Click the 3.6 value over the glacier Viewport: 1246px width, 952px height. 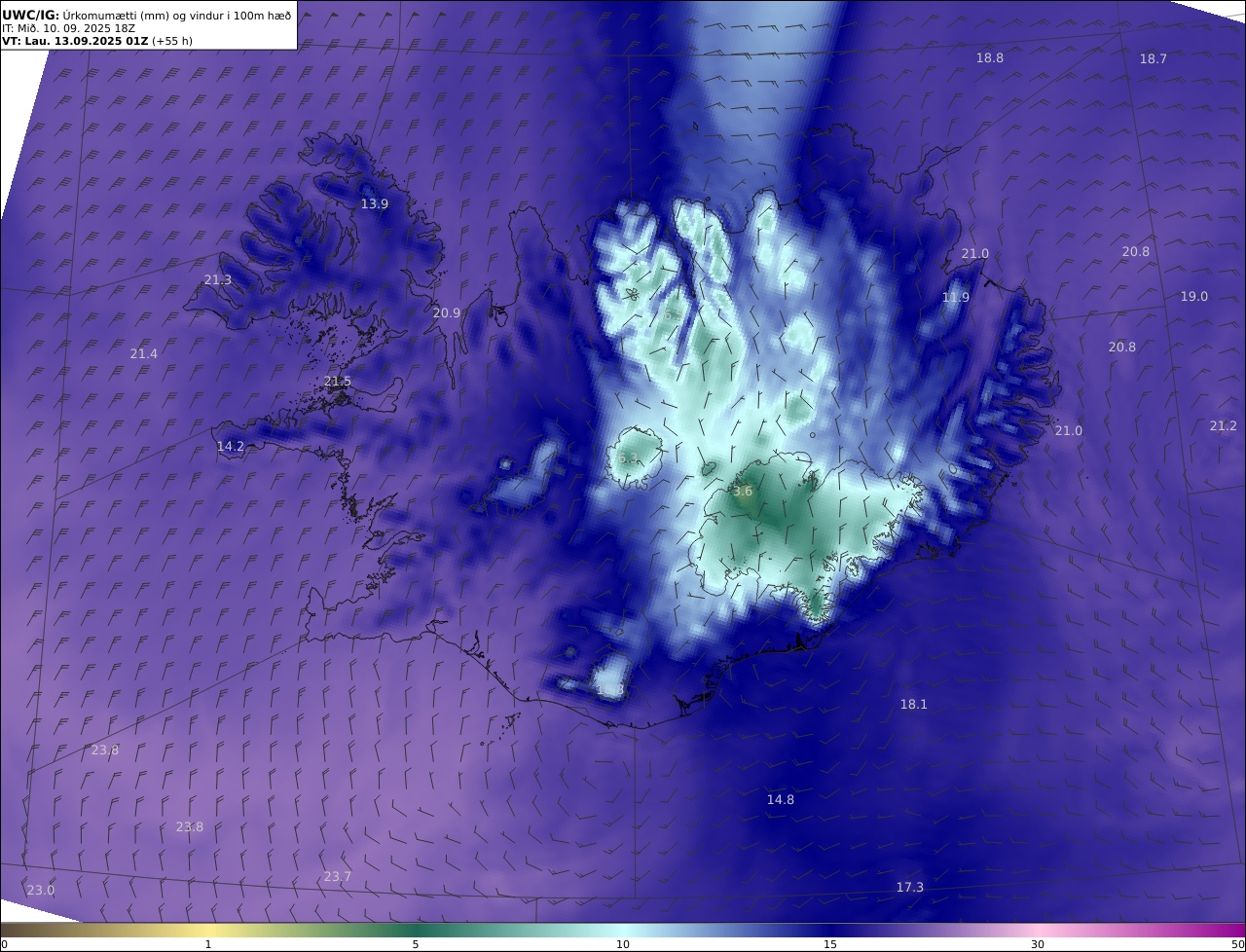[743, 492]
